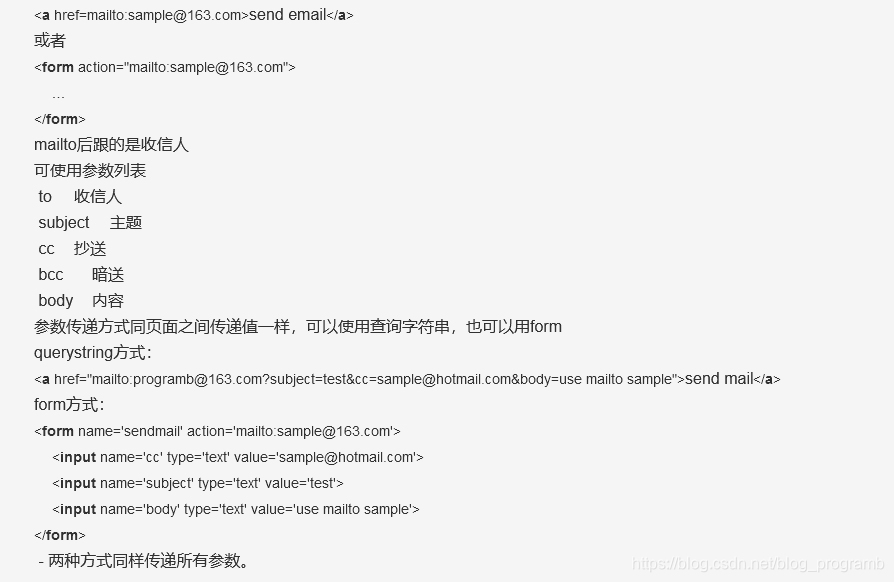Click the form action mailto:sample@163.com line
The image size is (894, 582).
click(165, 67)
